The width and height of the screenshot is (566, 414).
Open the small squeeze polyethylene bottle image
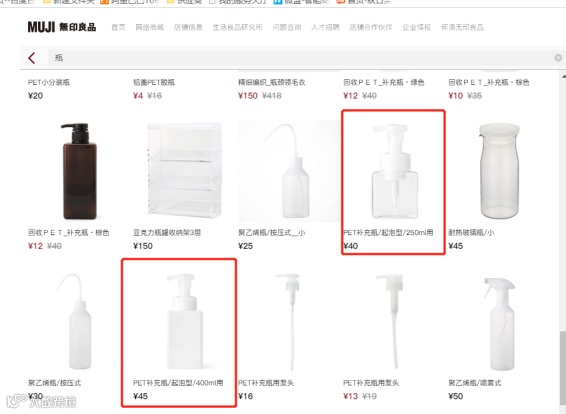[289, 170]
